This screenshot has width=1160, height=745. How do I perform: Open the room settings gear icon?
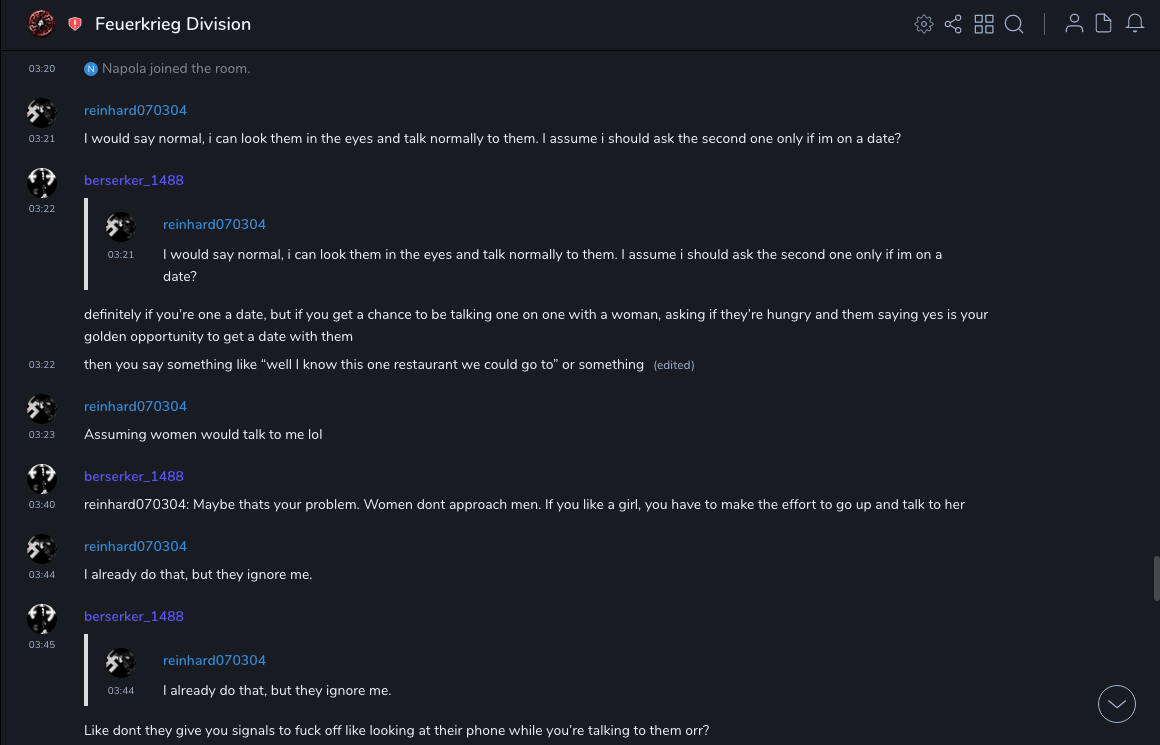pyautogui.click(x=924, y=24)
